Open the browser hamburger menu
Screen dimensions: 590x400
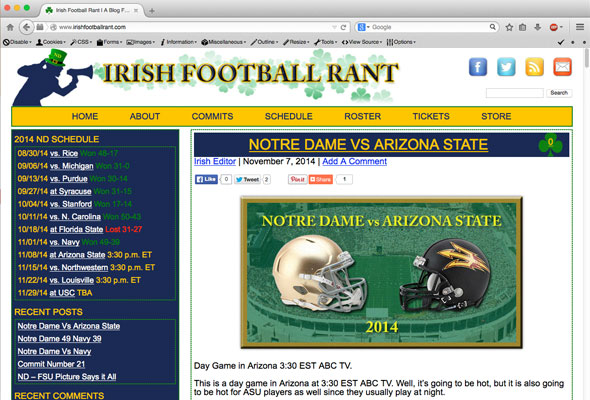coord(580,27)
